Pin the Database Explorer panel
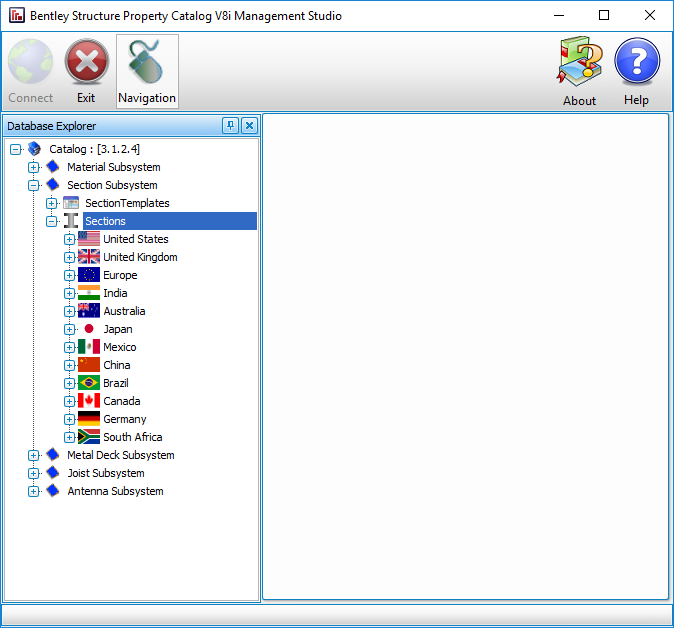This screenshot has height=628, width=674. point(230,126)
